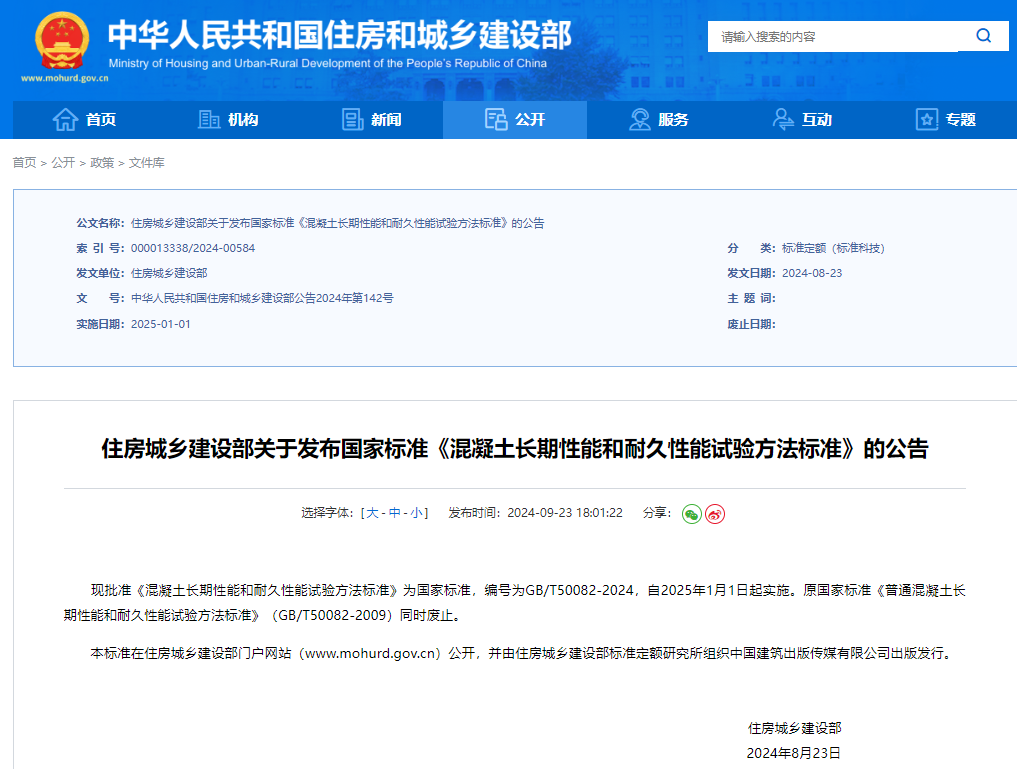Open 文件库 breadcrumb link
Screen dimensions: 1017x769
(147, 163)
